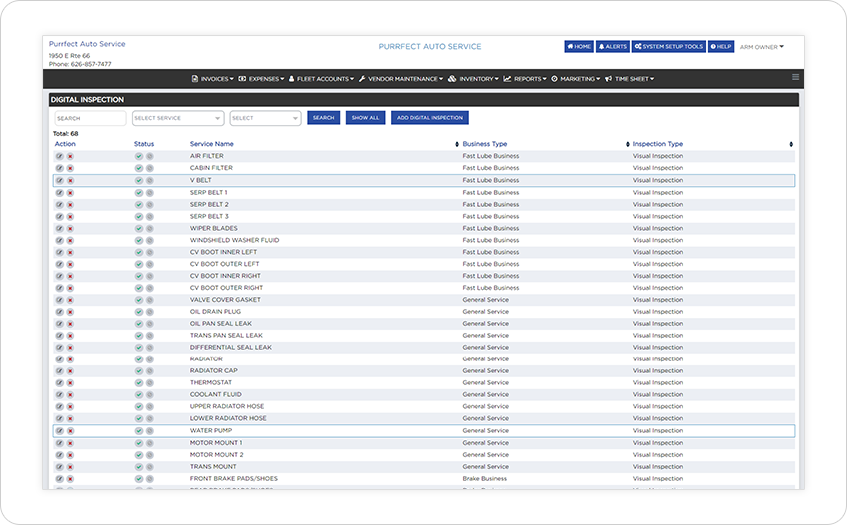The image size is (847, 525).
Task: Activate status for AIR FILTER (green check)
Action: pyautogui.click(x=139, y=156)
